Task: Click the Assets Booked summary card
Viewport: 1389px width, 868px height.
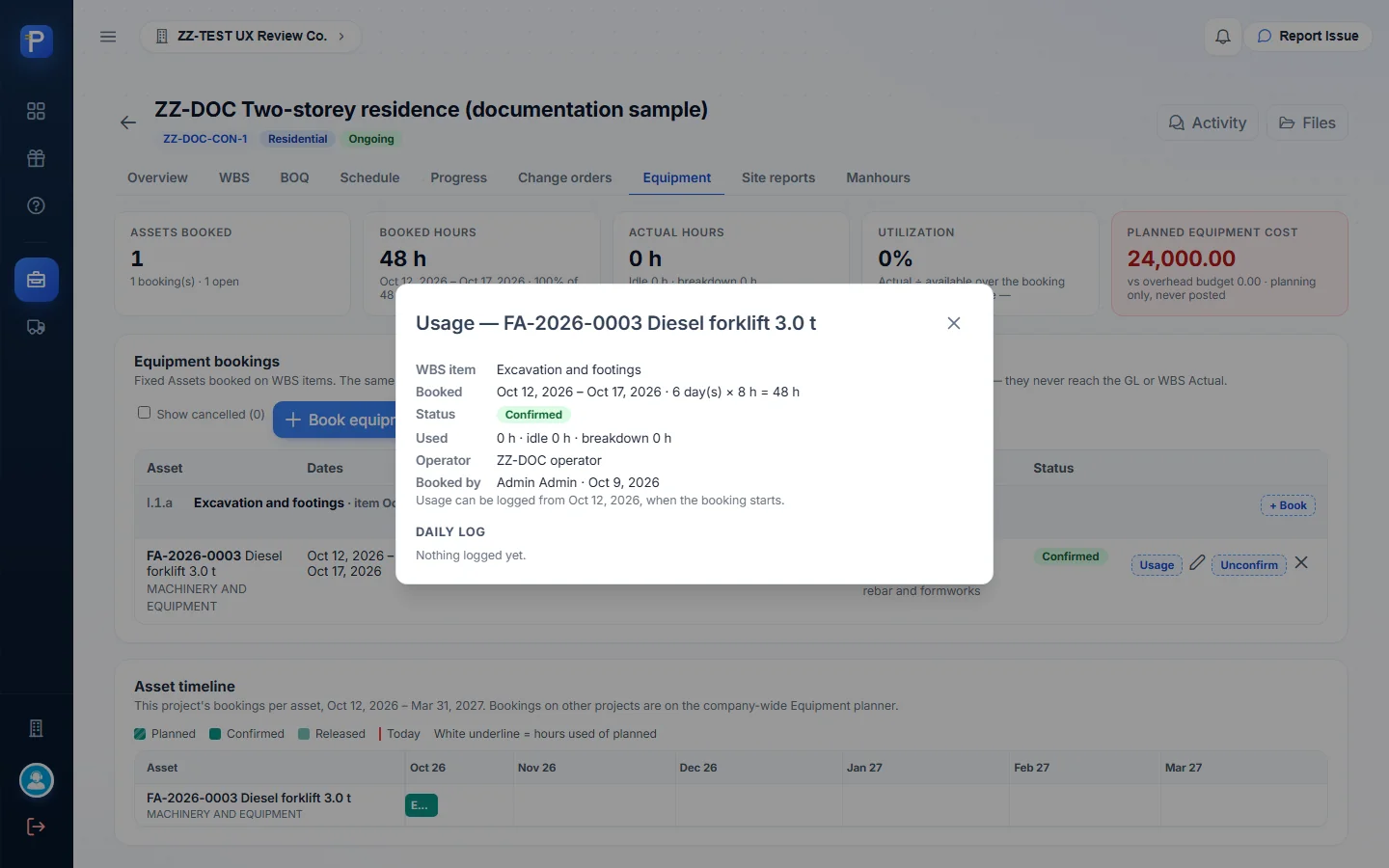Action: [x=232, y=263]
